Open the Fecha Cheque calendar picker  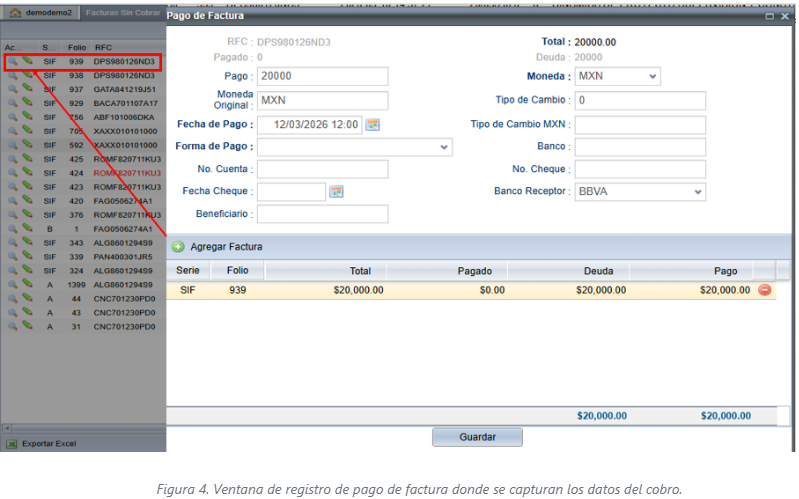pyautogui.click(x=337, y=191)
